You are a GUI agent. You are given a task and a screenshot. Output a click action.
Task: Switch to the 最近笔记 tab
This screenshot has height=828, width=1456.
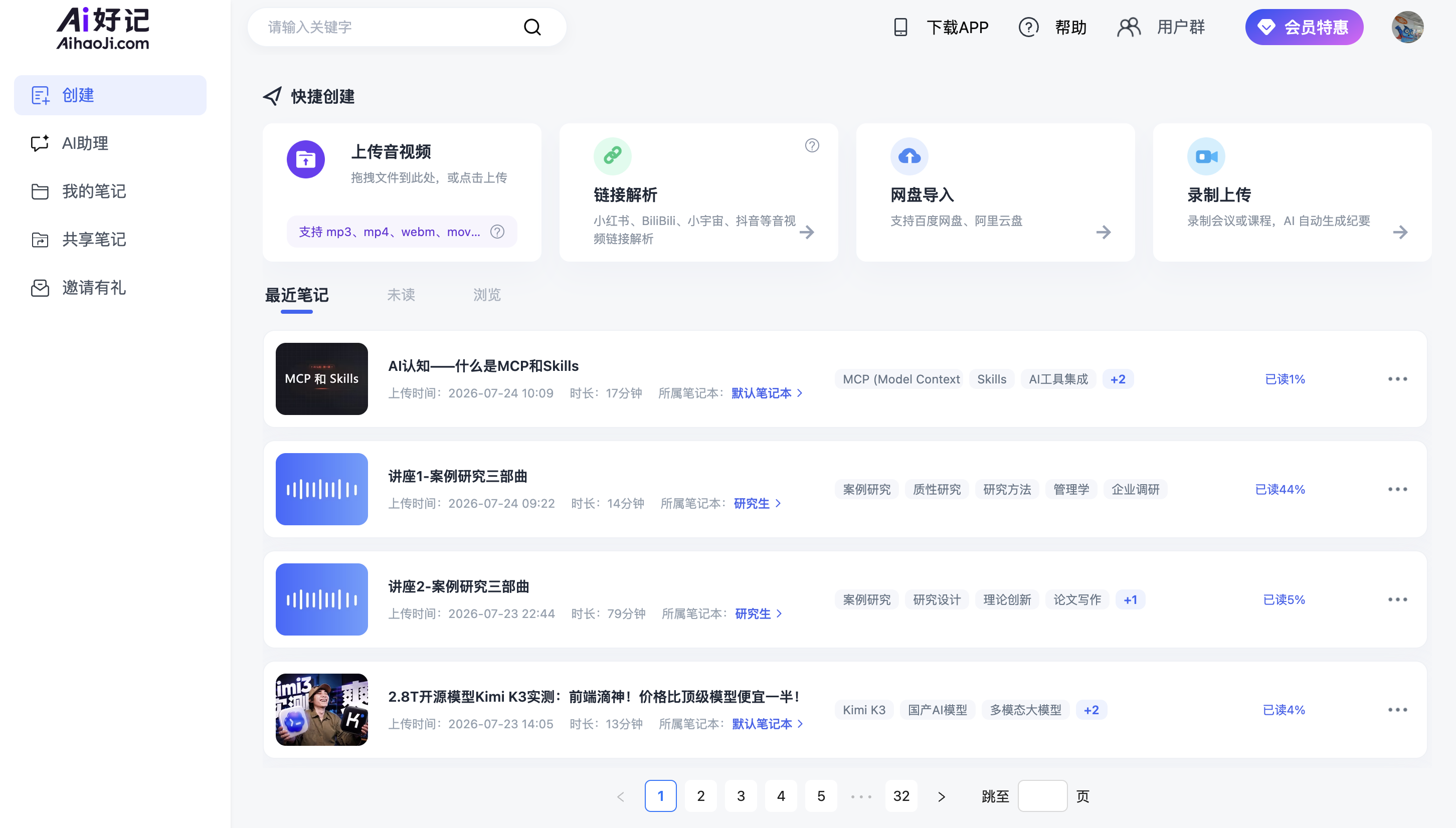tap(297, 295)
